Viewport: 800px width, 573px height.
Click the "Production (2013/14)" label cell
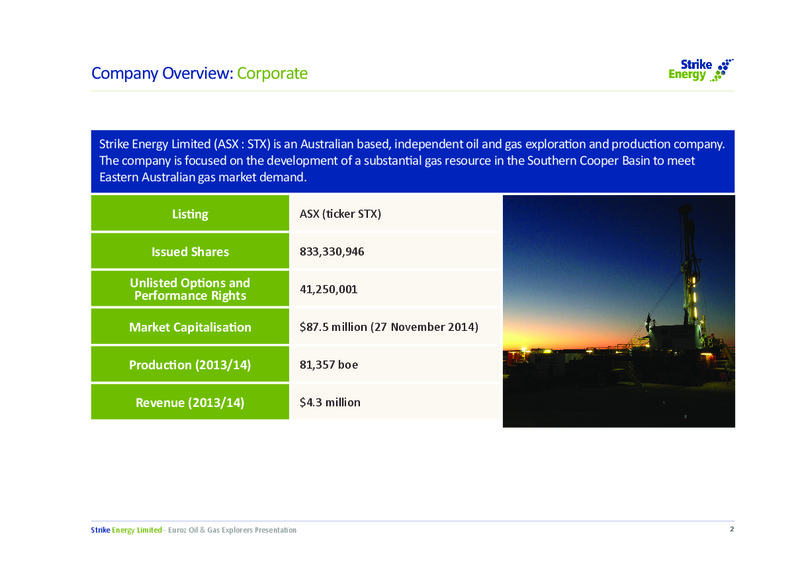(190, 364)
